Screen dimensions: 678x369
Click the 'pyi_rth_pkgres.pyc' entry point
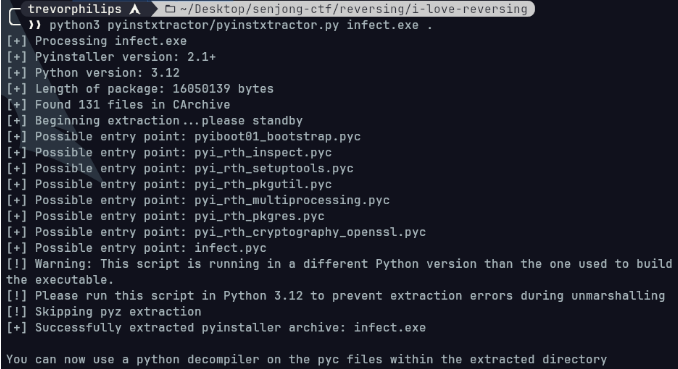pos(259,216)
